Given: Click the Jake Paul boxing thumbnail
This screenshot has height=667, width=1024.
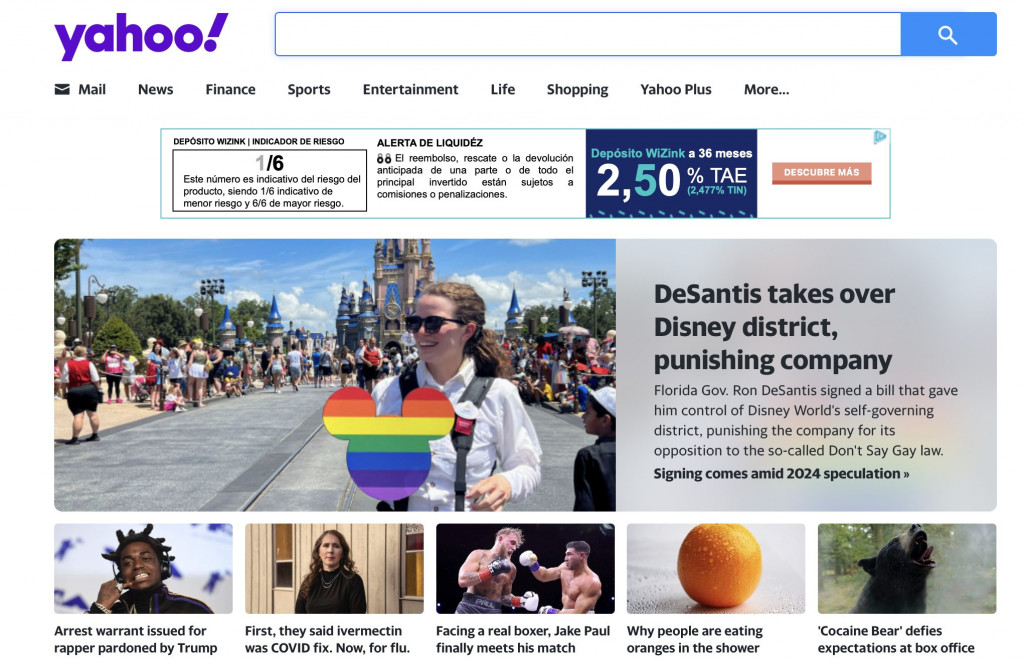Looking at the screenshot, I should (x=524, y=567).
